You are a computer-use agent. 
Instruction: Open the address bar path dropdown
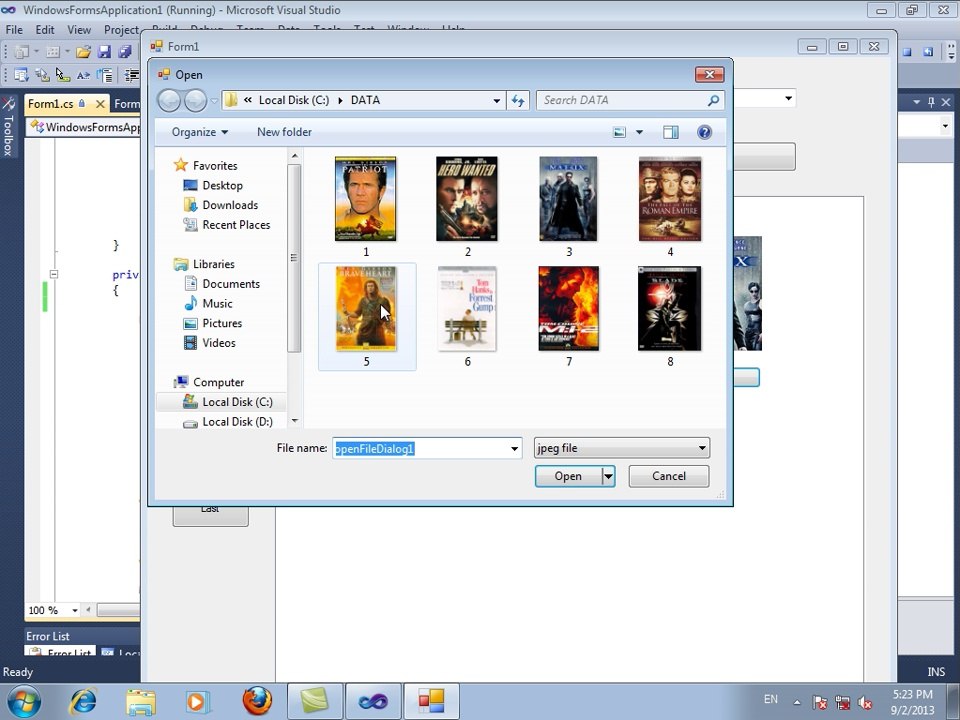click(x=497, y=100)
